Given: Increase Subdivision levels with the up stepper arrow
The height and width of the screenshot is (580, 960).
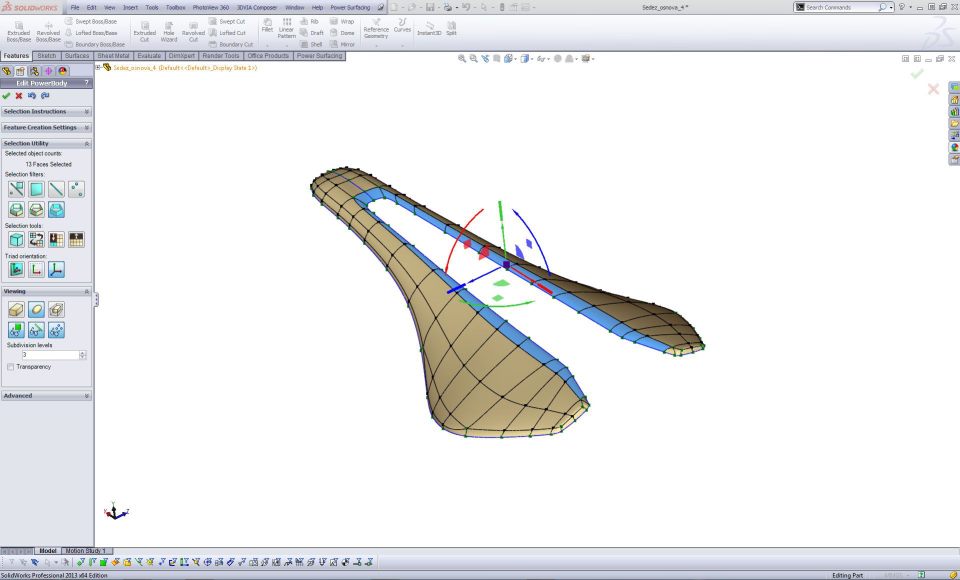Looking at the screenshot, I should [x=82, y=353].
